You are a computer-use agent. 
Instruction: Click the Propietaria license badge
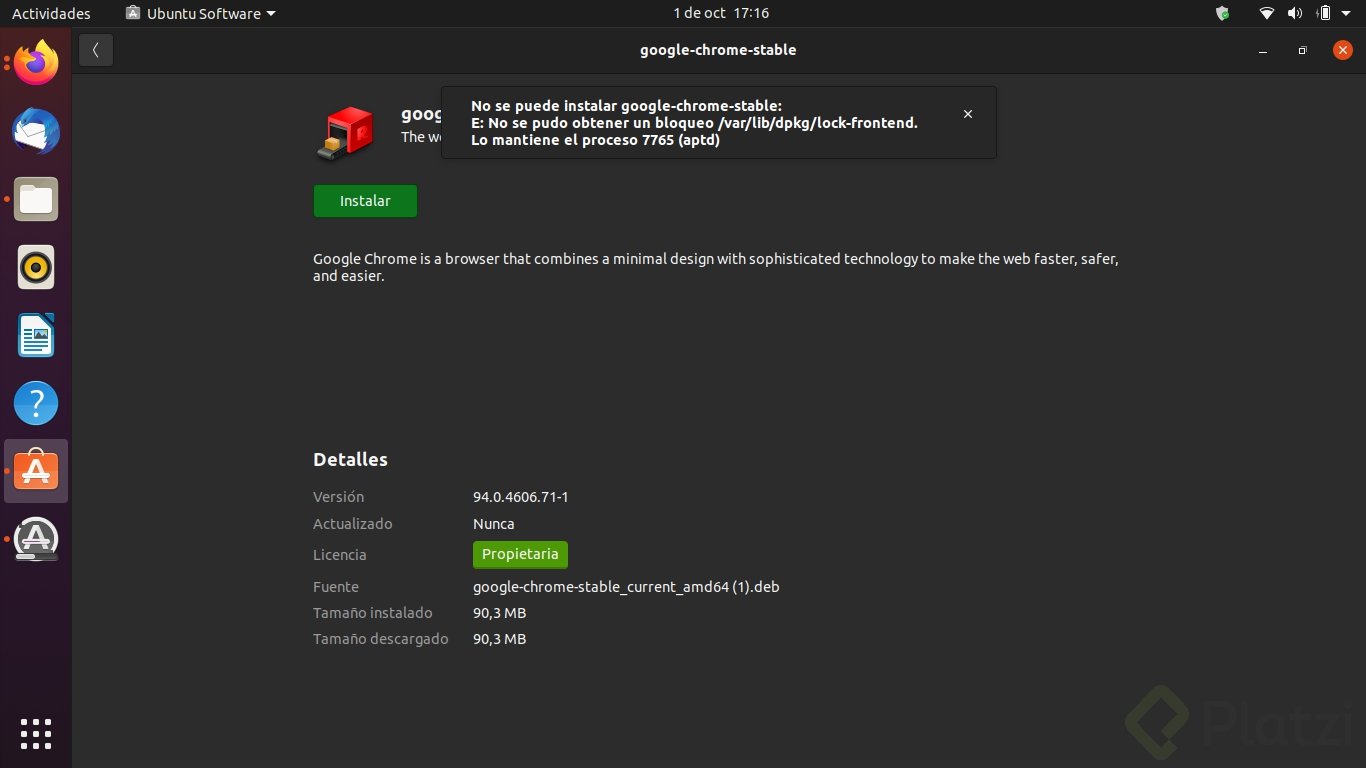520,554
